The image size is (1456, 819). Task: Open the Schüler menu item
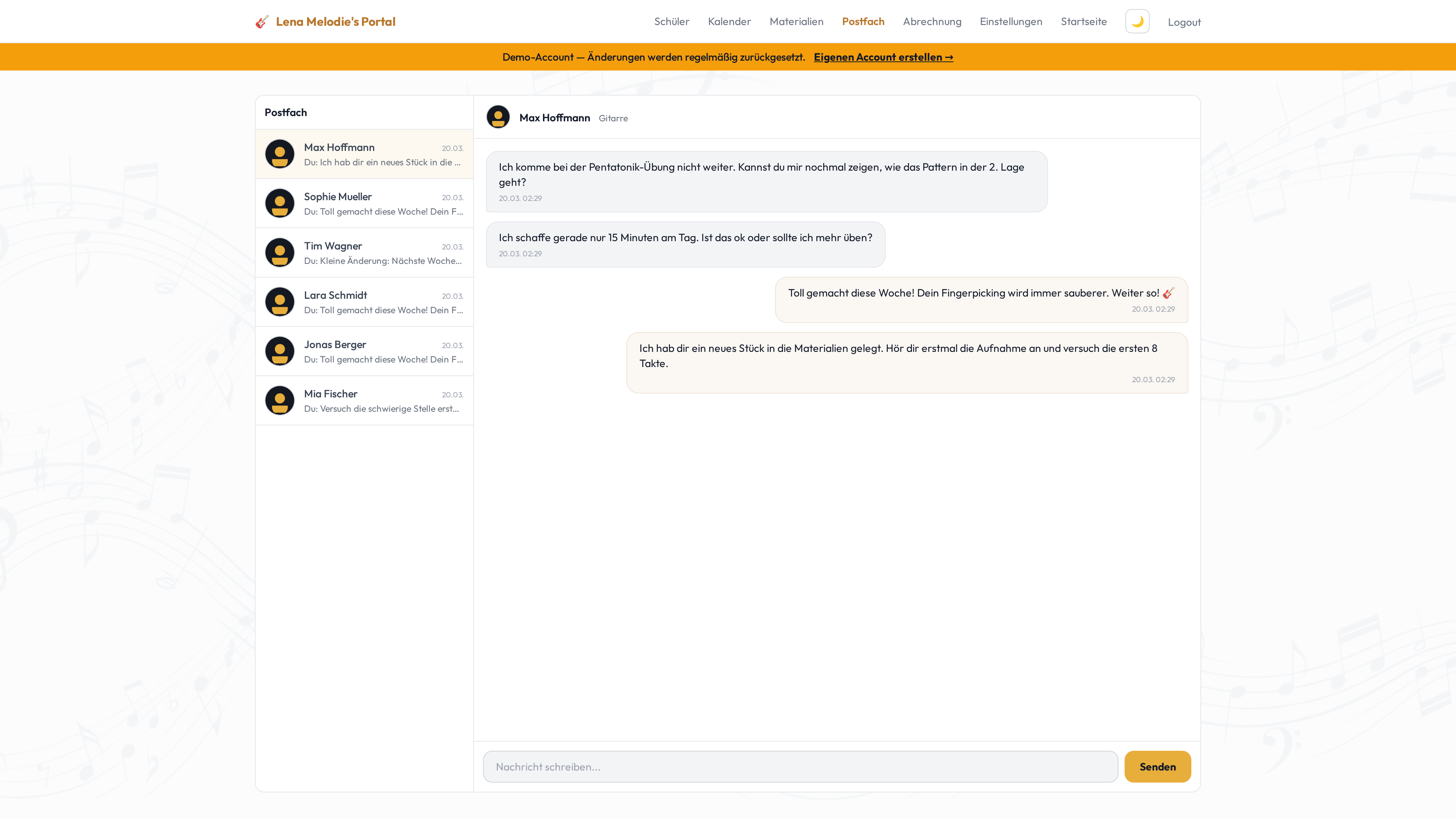pyautogui.click(x=672, y=22)
